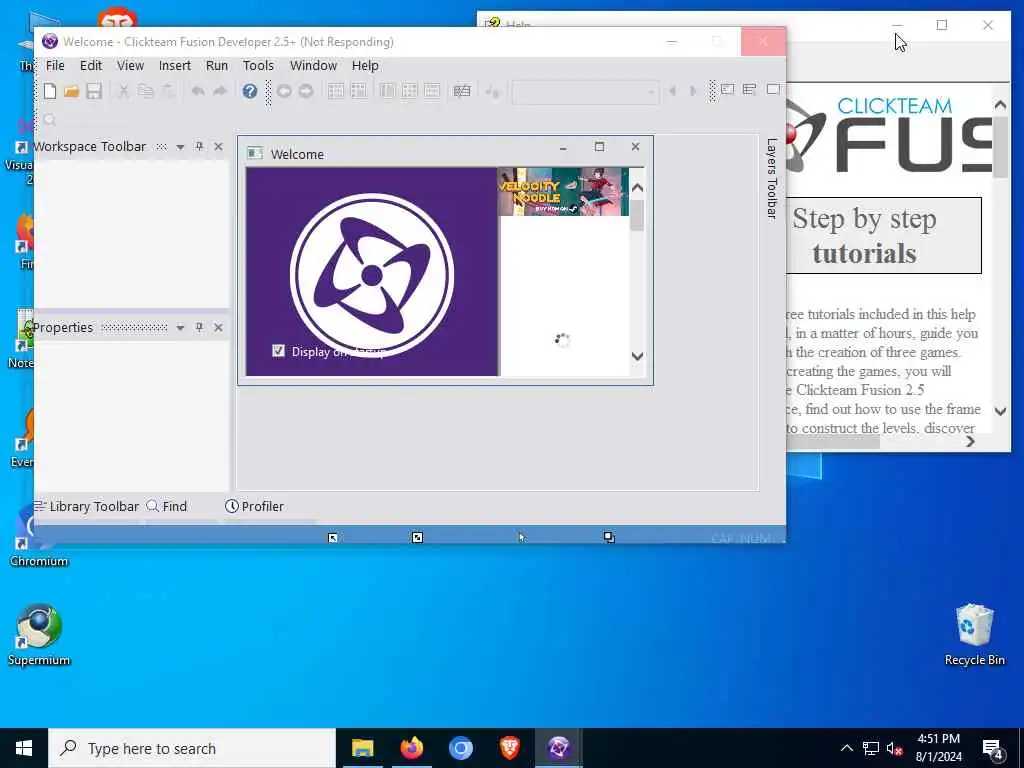This screenshot has height=768, width=1024.
Task: Maximize the Help window
Action: pyautogui.click(x=942, y=25)
